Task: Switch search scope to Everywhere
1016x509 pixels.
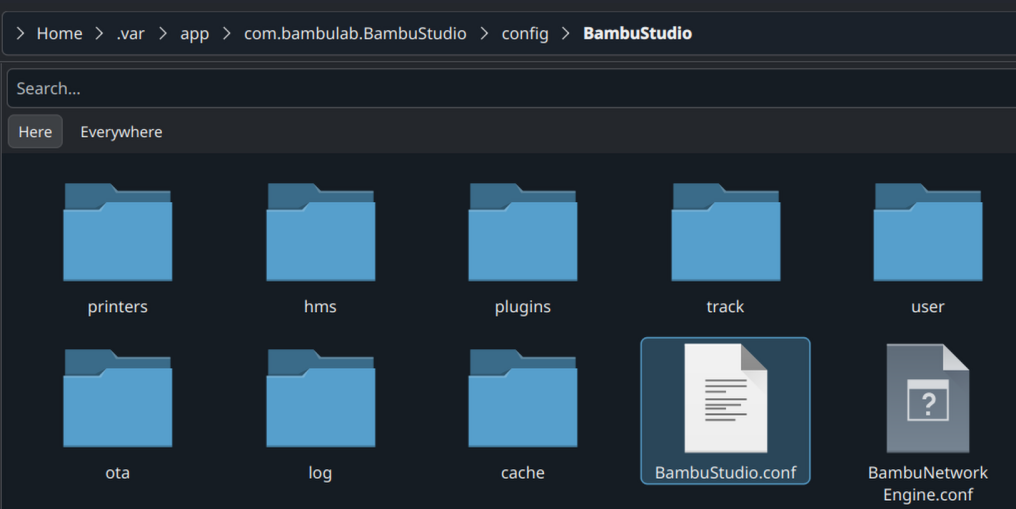Action: pyautogui.click(x=121, y=131)
